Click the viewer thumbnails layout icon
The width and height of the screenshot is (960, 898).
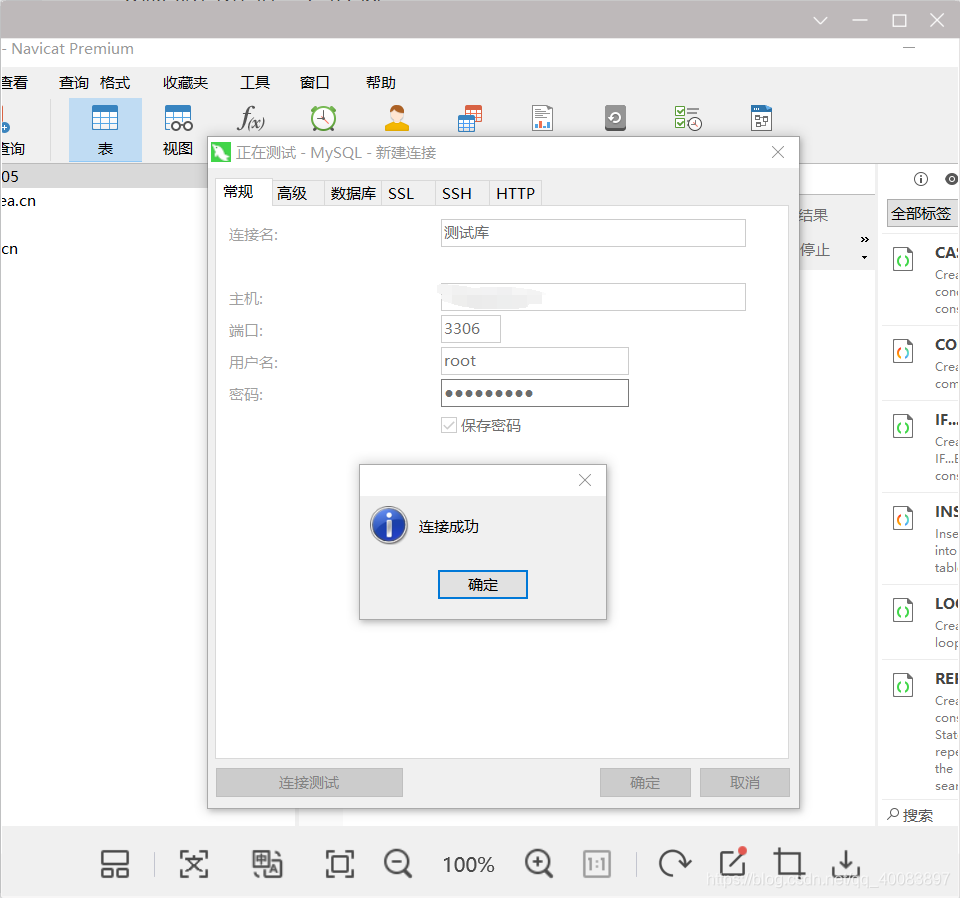[114, 864]
